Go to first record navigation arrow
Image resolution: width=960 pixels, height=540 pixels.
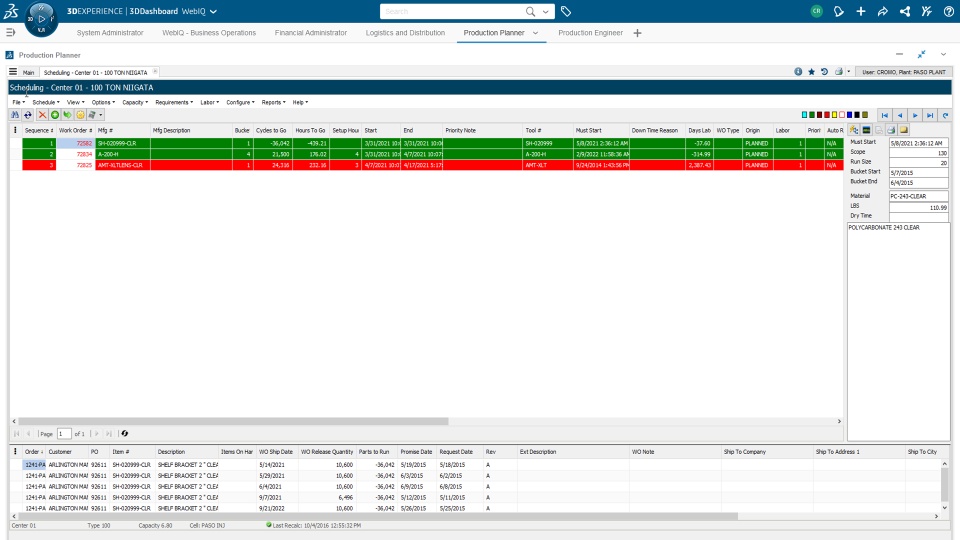point(885,115)
